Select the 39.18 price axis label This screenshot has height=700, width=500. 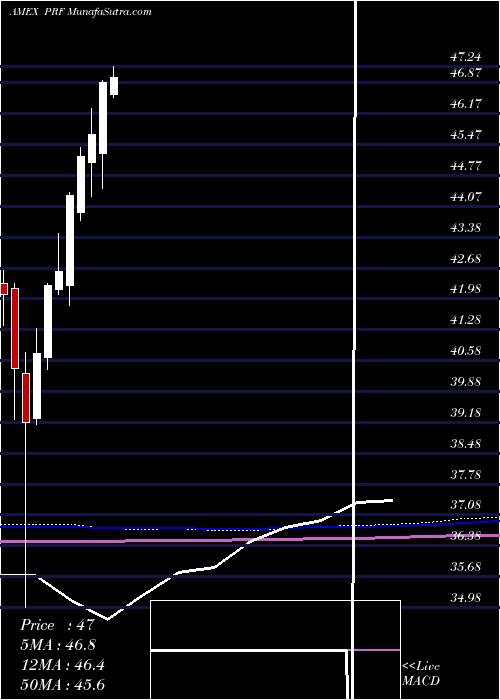coord(466,412)
